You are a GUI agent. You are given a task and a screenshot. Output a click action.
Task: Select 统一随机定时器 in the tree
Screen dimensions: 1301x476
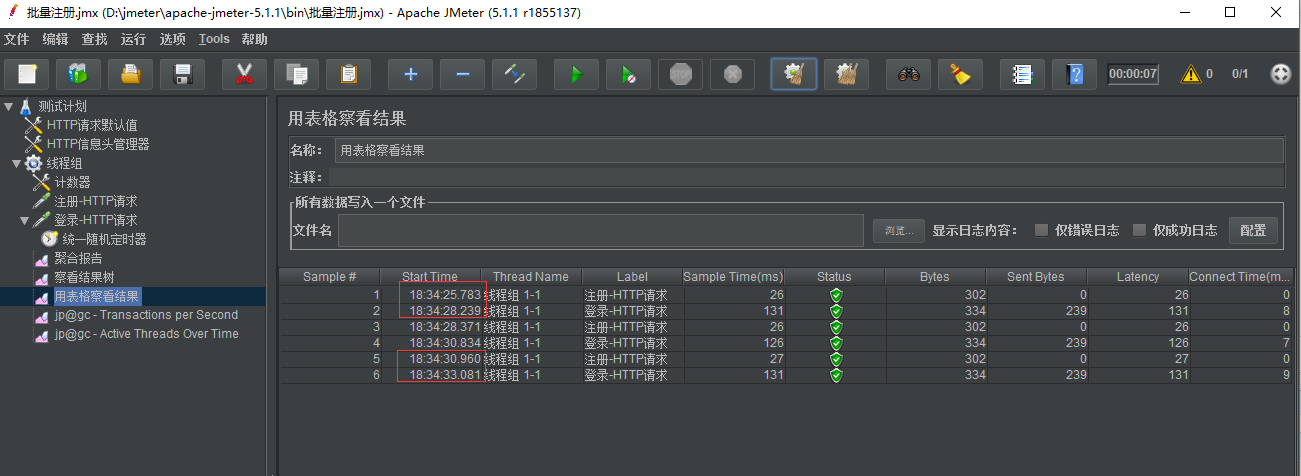point(104,239)
